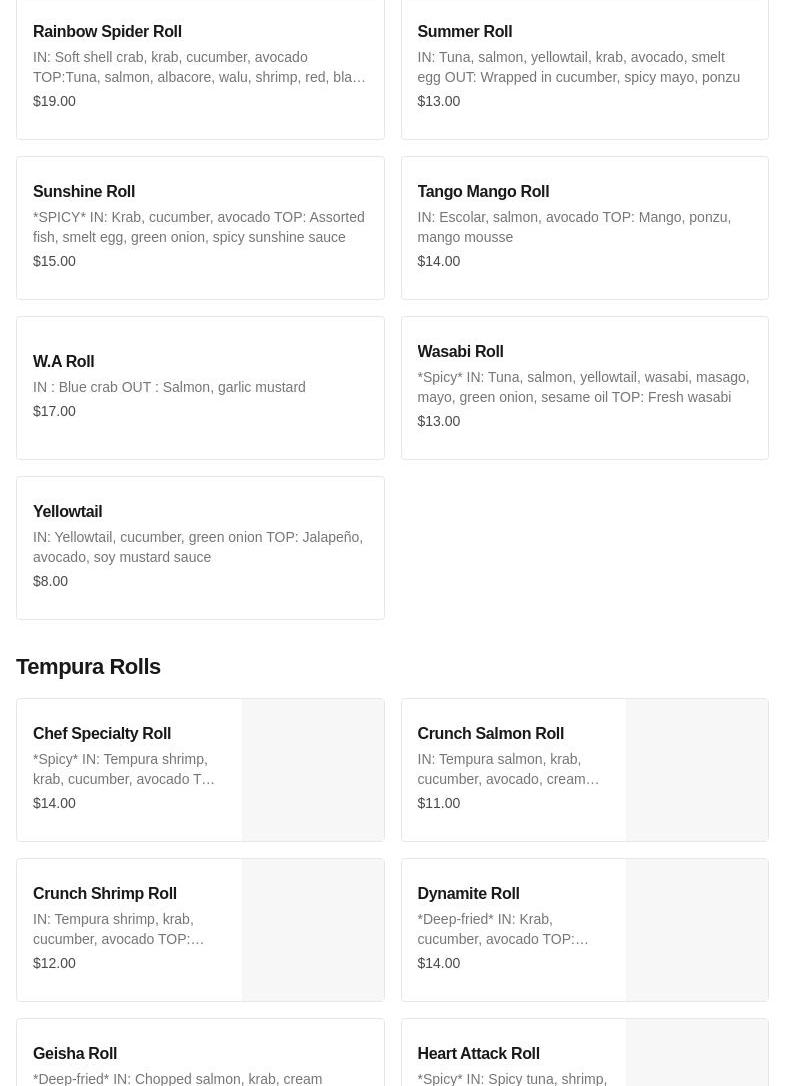Image resolution: width=785 pixels, height=1086 pixels.
Task: Click the Wasabi Roll title
Action: [x=460, y=352]
